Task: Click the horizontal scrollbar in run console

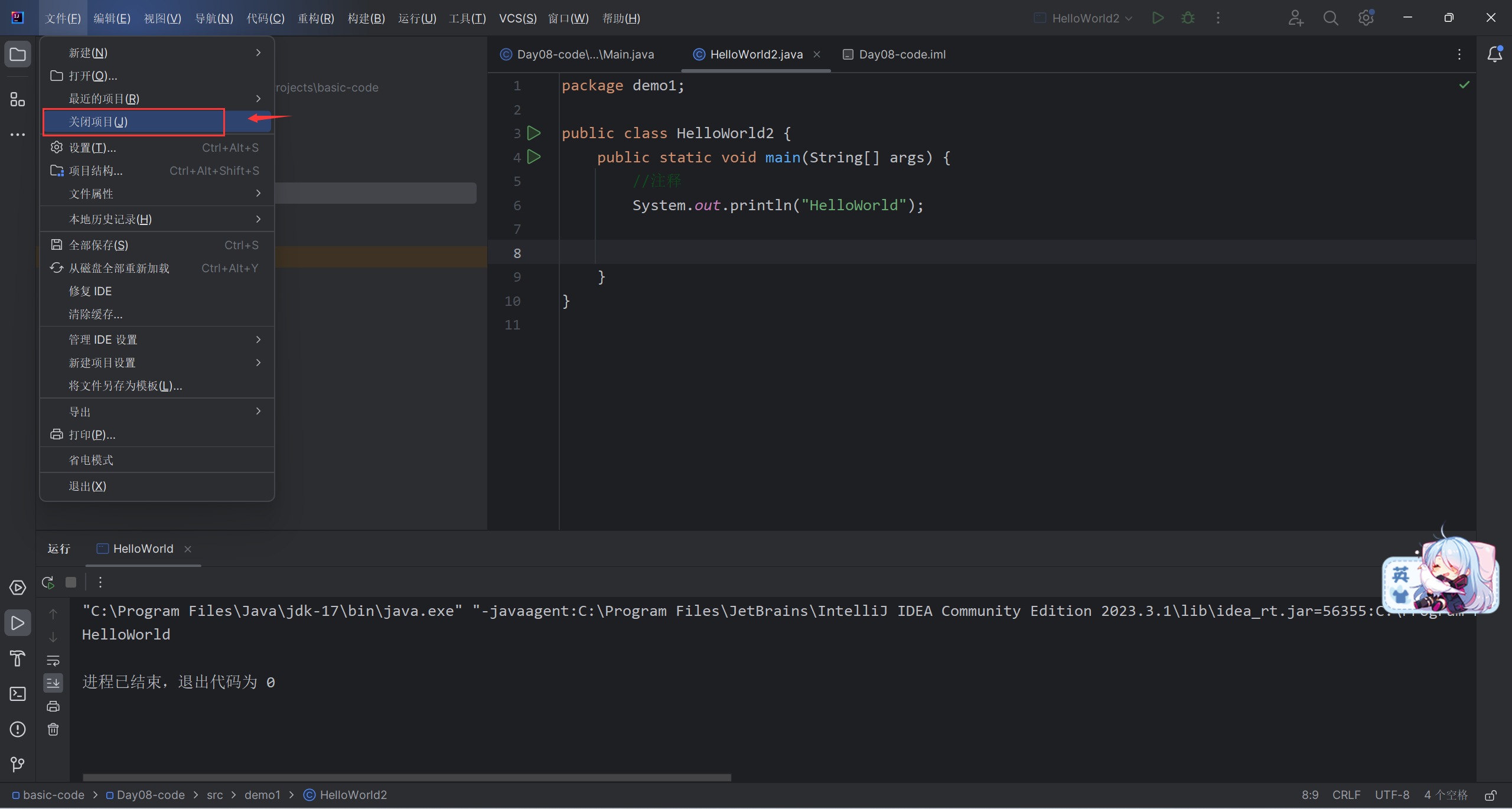Action: 406,777
